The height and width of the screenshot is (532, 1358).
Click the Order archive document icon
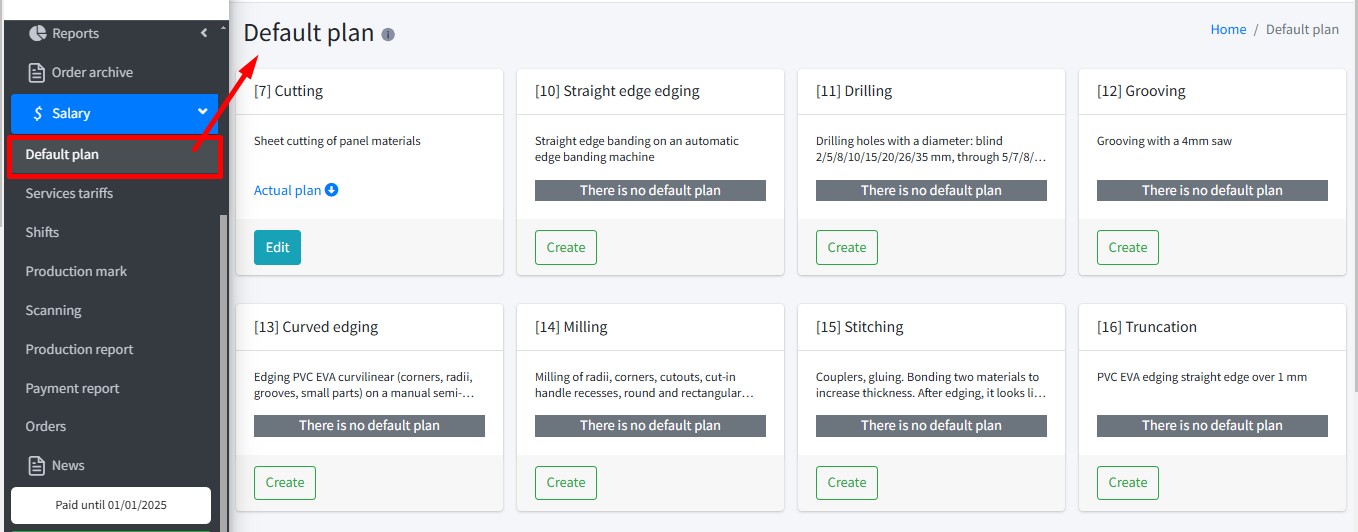coord(37,72)
